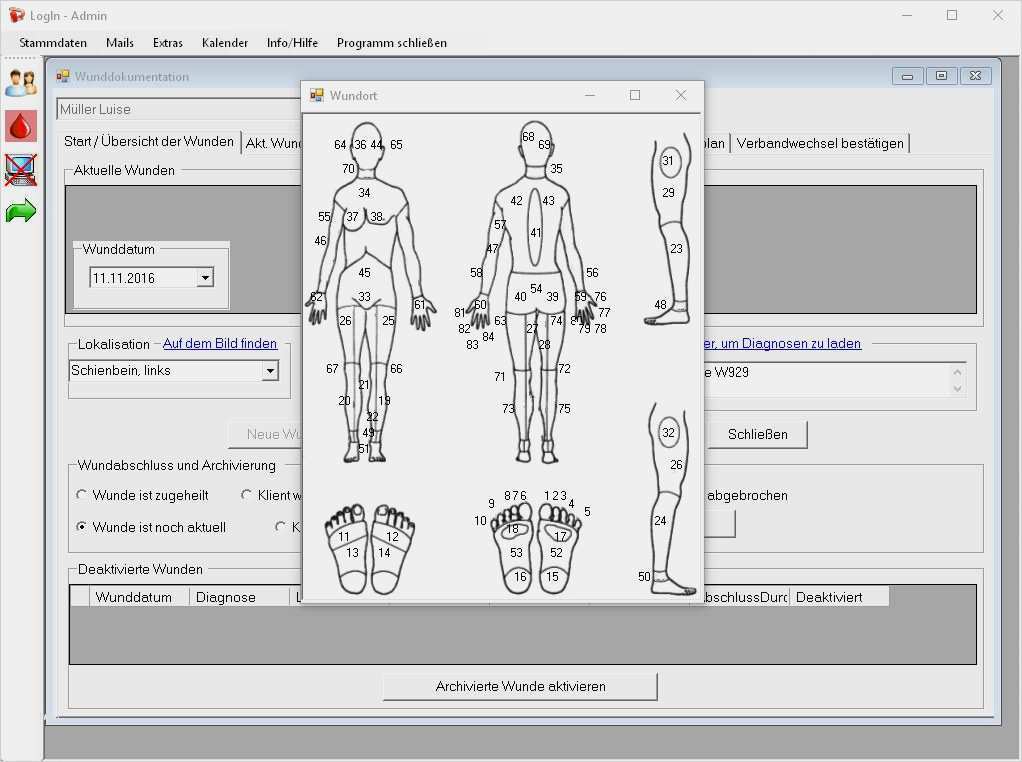1022x762 pixels.
Task: Click the Schließen button
Action: pos(757,434)
